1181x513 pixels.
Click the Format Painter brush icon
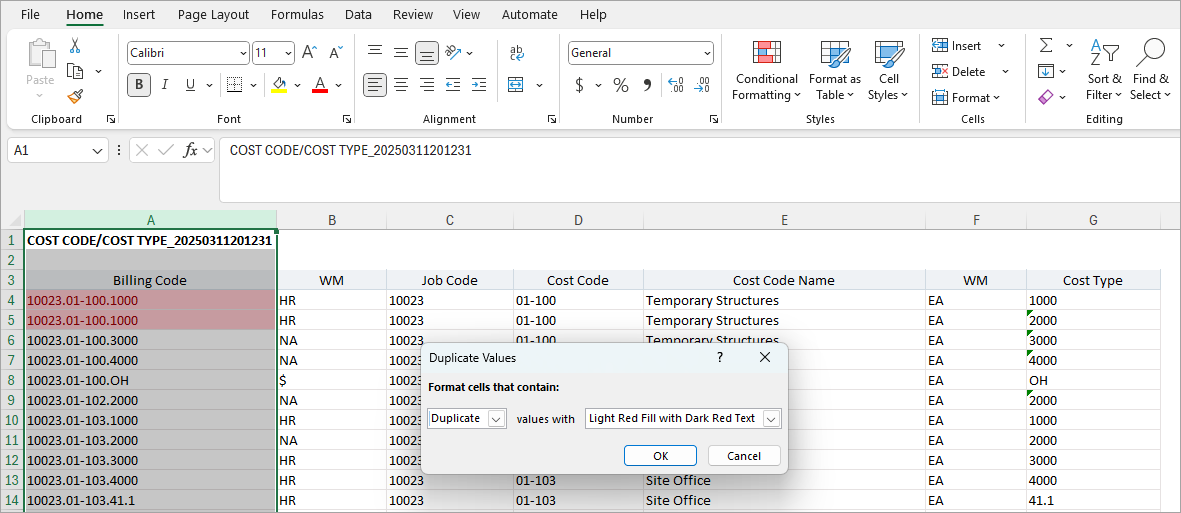(x=75, y=96)
